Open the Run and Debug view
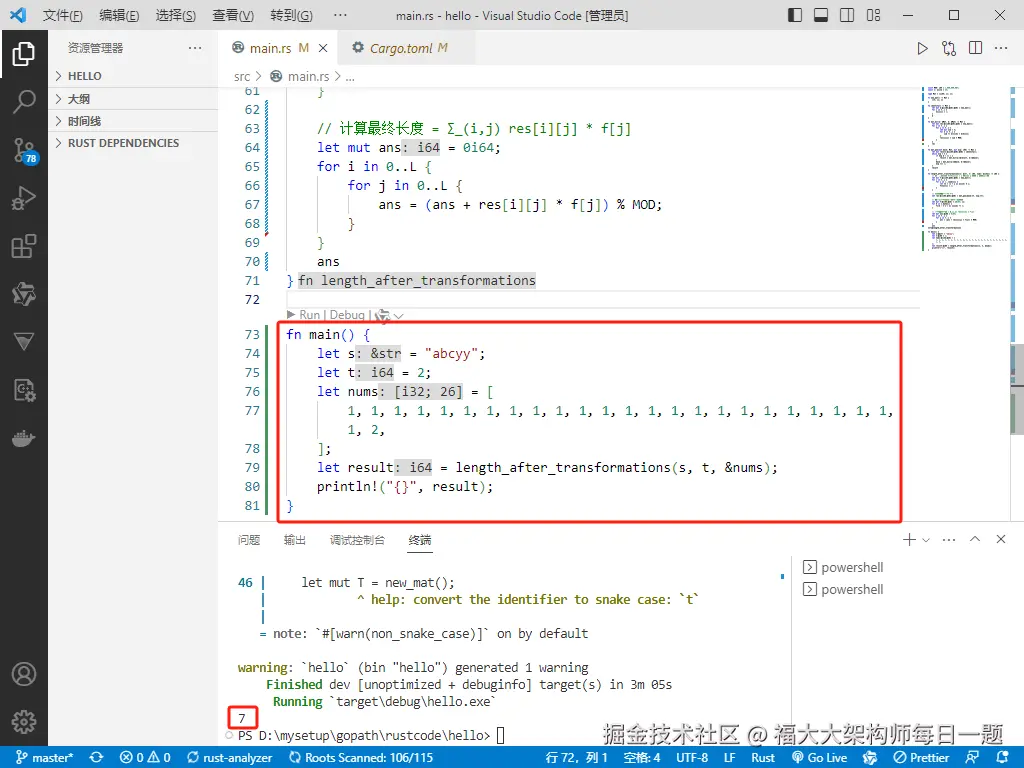1024x768 pixels. [24, 198]
